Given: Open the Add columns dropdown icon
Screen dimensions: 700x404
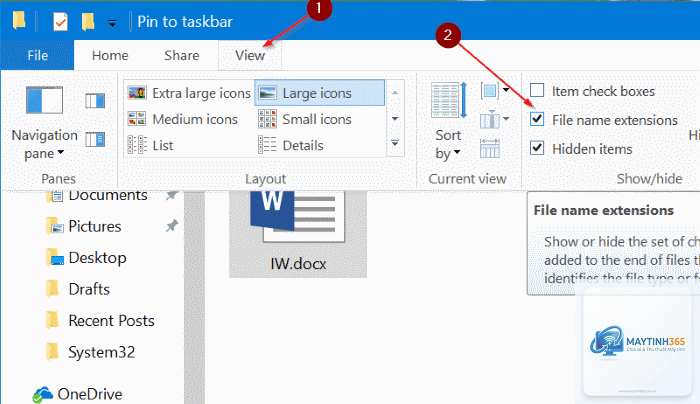Looking at the screenshot, I should click(x=494, y=119).
